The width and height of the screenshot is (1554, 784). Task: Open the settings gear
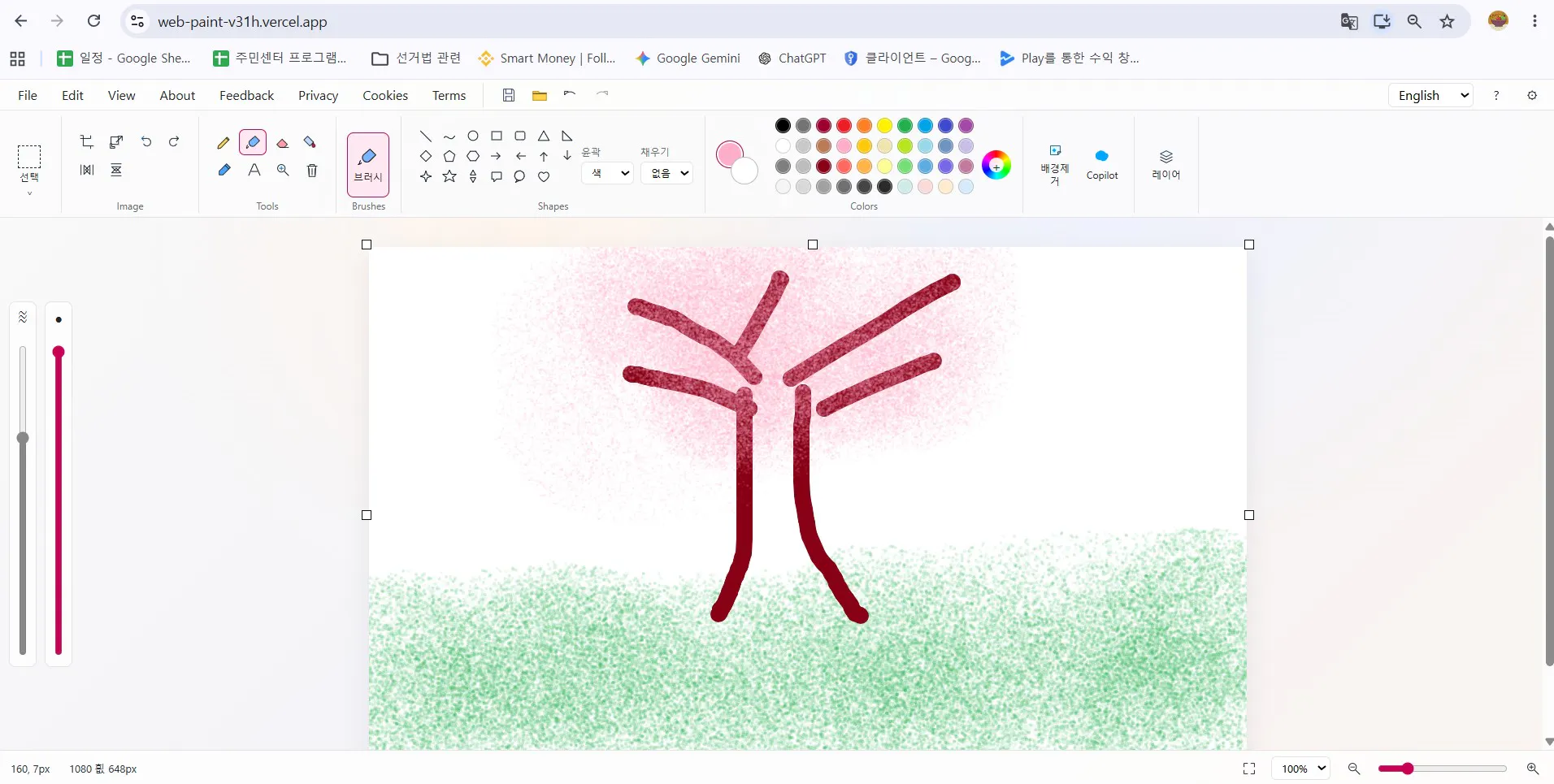pyautogui.click(x=1532, y=95)
